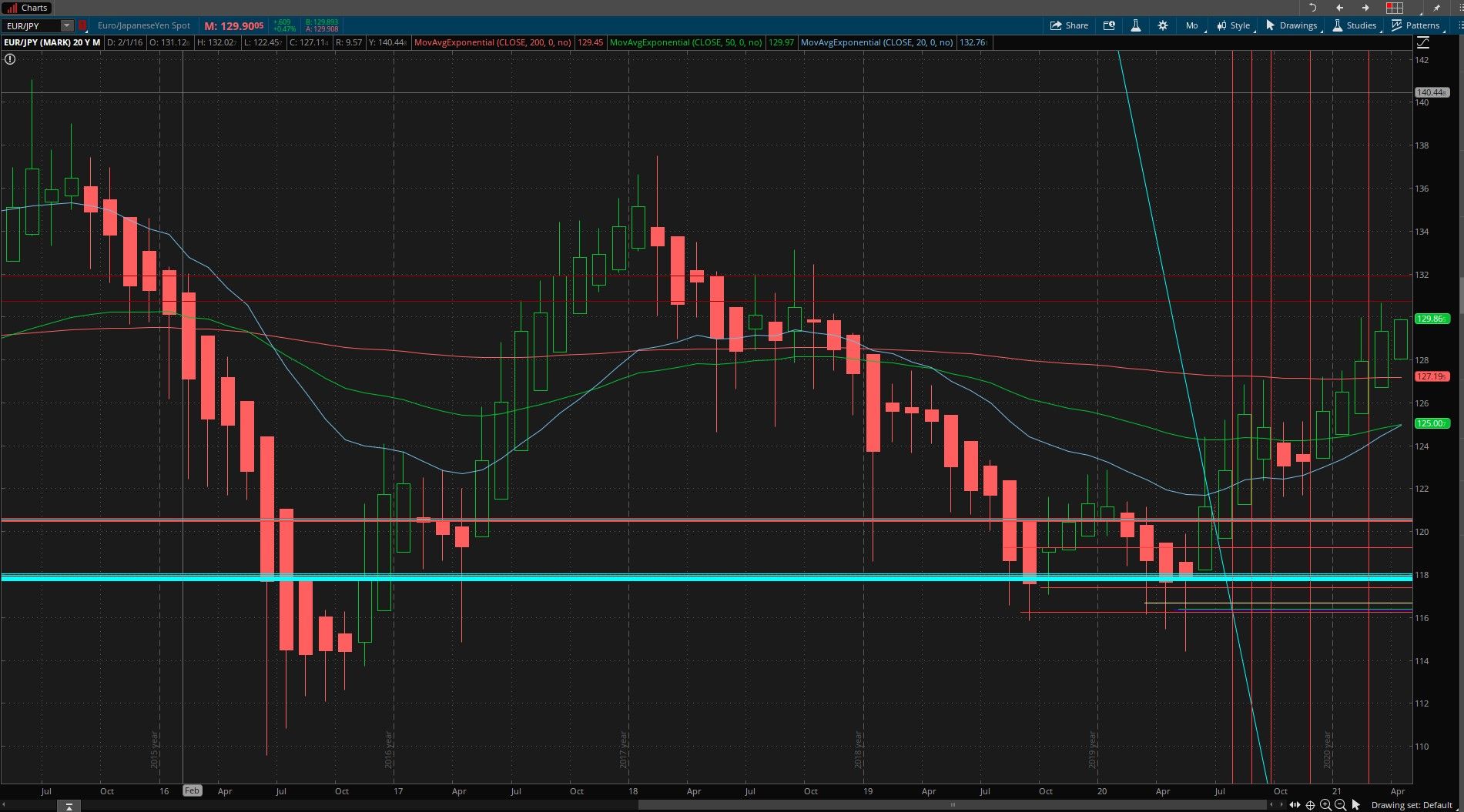Click the D: 2/1/16 date readout
Viewport: 1464px width, 812px height.
coord(125,42)
